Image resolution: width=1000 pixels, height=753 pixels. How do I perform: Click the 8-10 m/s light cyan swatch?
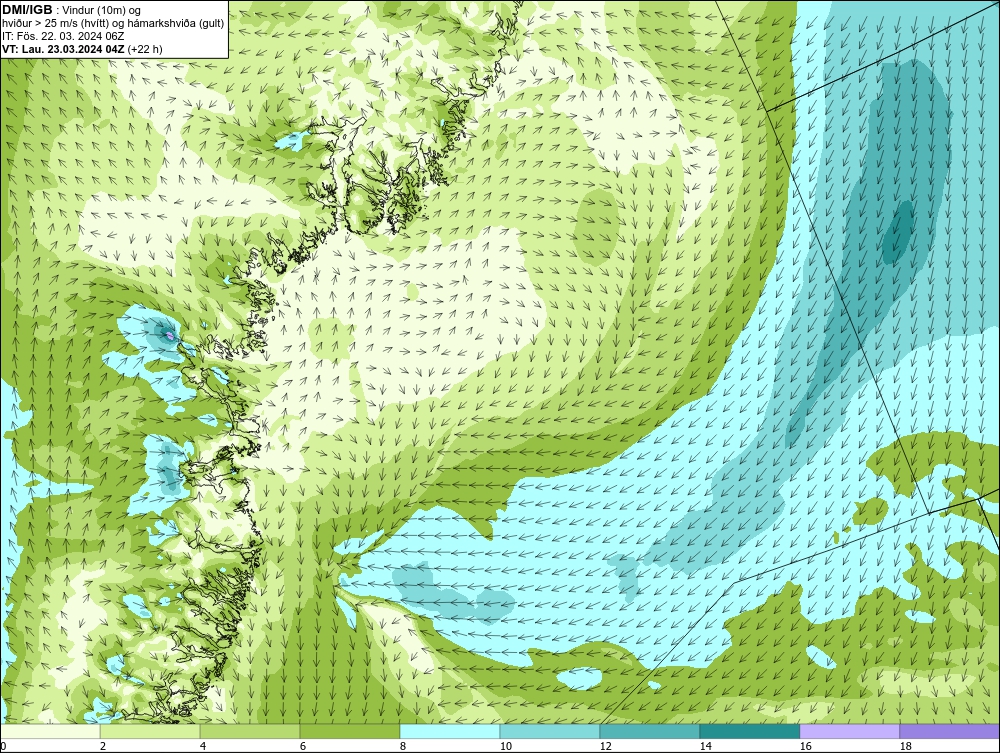click(450, 731)
